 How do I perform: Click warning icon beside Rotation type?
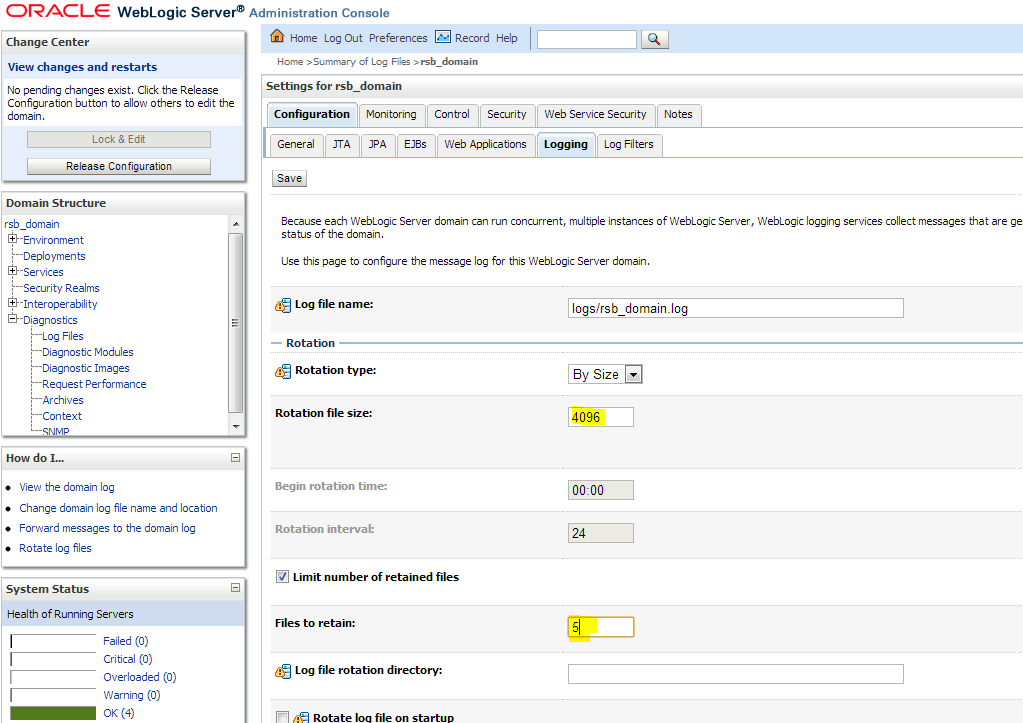(282, 371)
